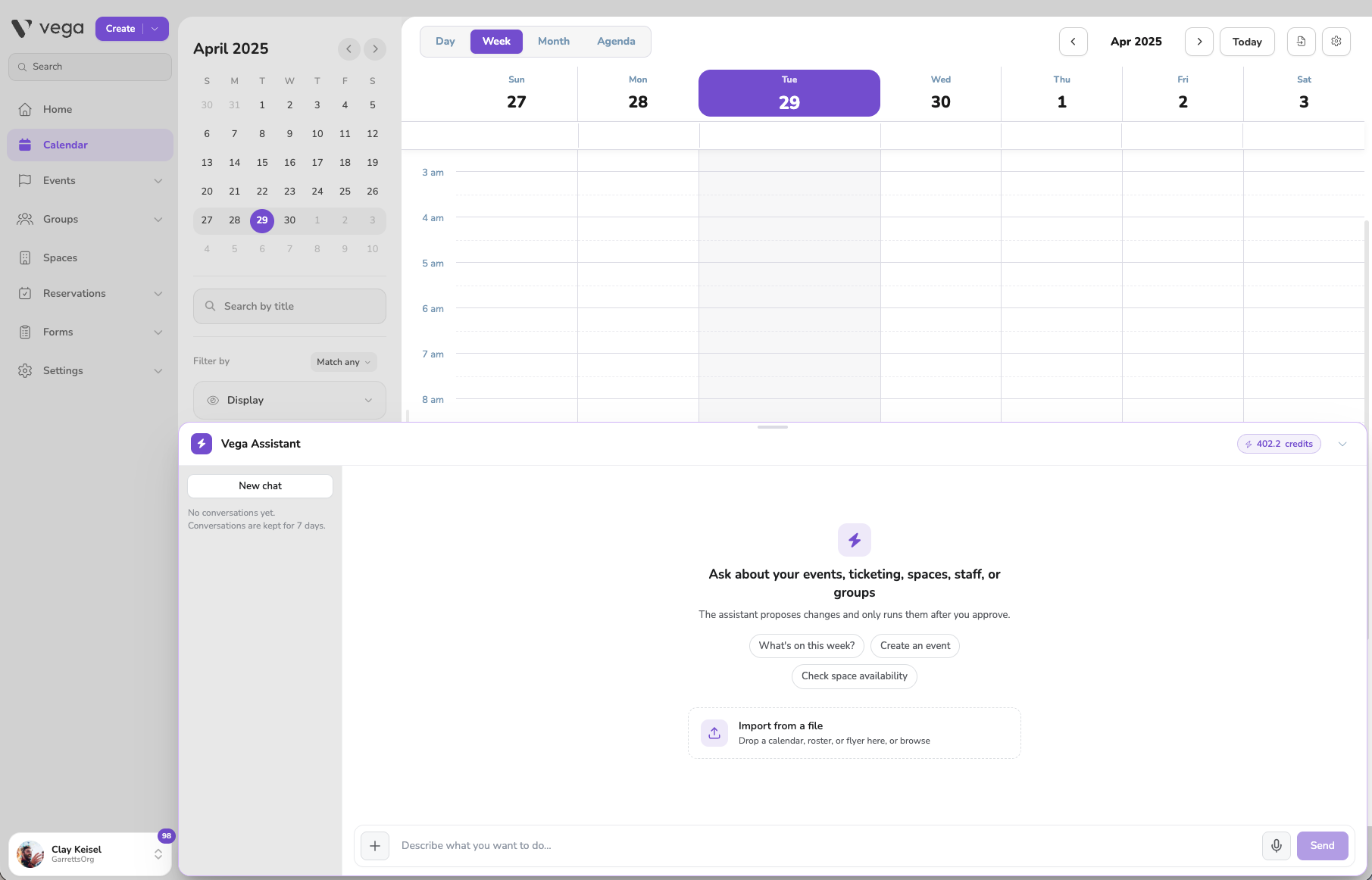The image size is (1372, 880).
Task: Collapse the Vega Assistant panel
Action: pyautogui.click(x=1342, y=444)
